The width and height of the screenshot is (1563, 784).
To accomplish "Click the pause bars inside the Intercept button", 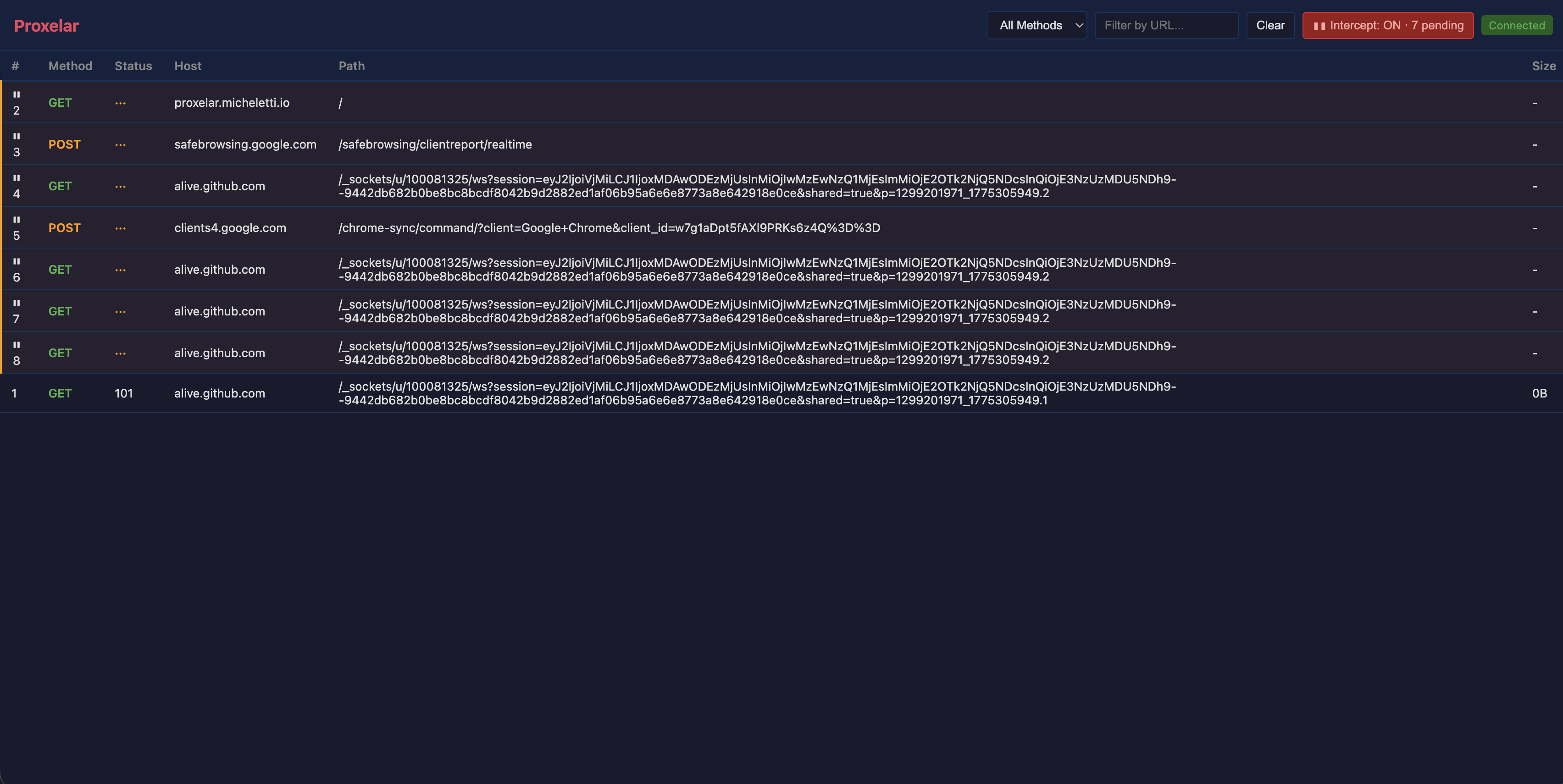I will click(1320, 26).
